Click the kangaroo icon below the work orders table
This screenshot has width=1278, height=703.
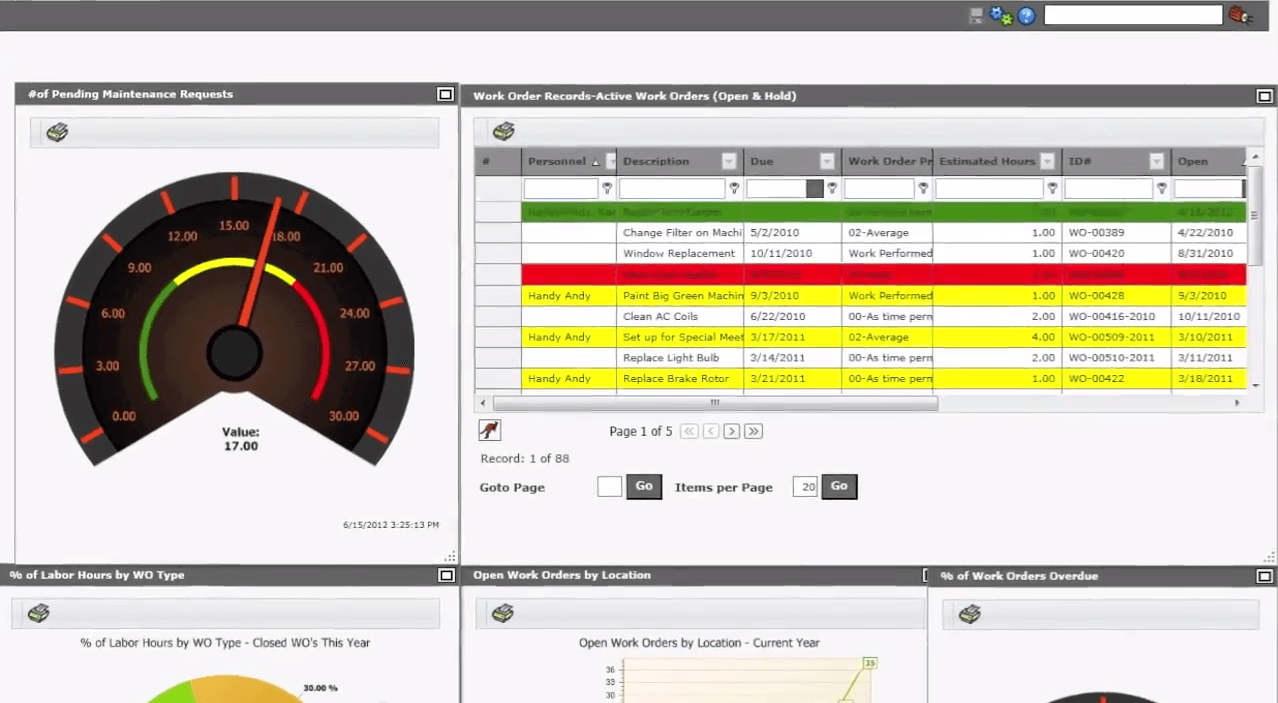click(489, 430)
